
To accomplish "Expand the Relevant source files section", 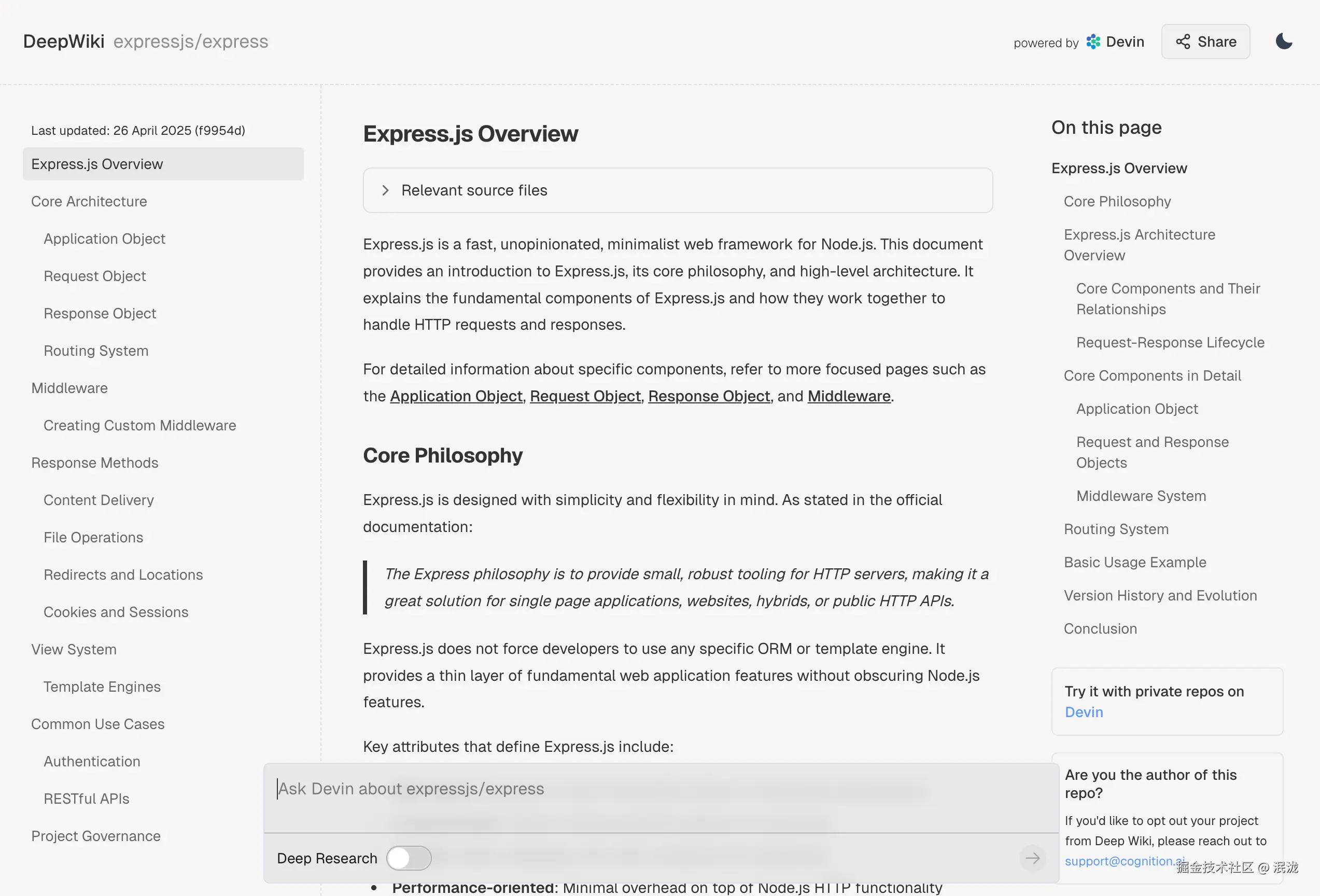I will point(678,190).
